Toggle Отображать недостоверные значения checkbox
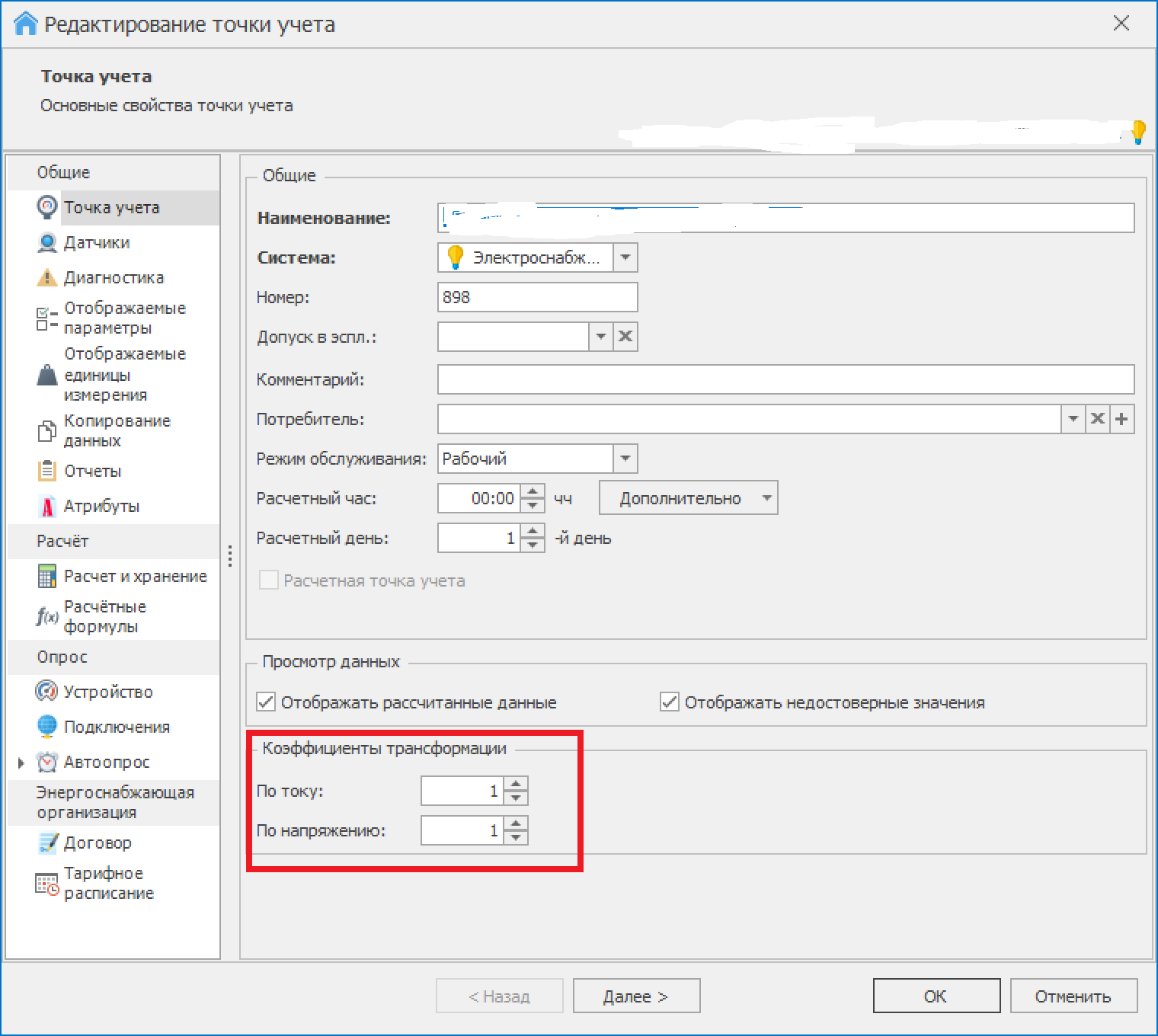The width and height of the screenshot is (1158, 1036). [x=670, y=702]
